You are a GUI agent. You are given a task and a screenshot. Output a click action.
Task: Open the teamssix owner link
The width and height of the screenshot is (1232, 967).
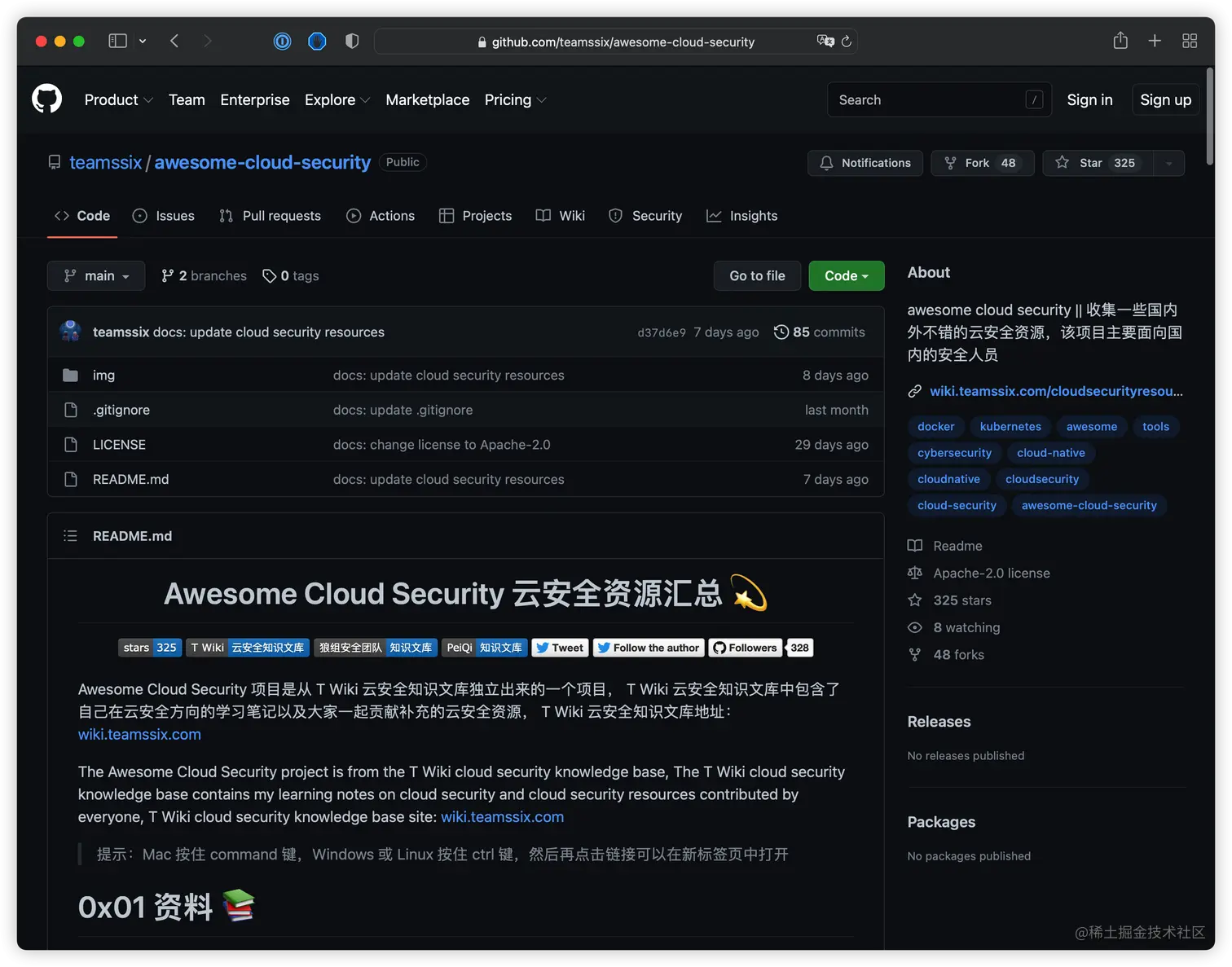tap(106, 162)
